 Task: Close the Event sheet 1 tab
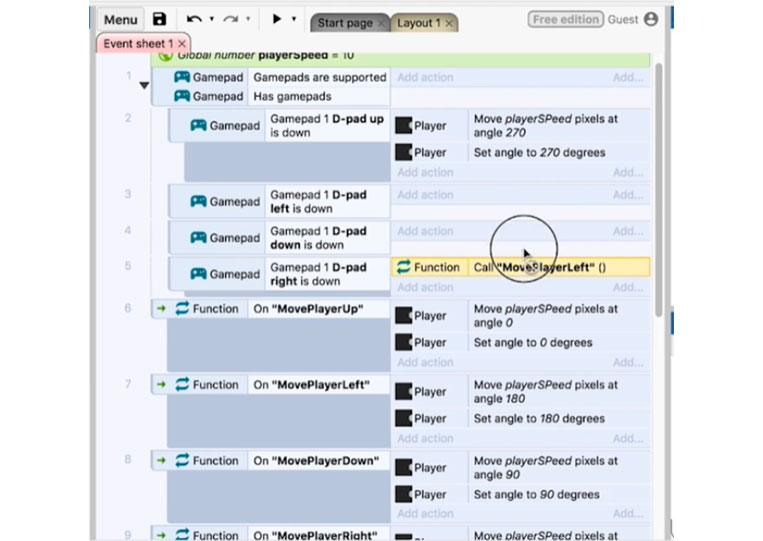(182, 44)
